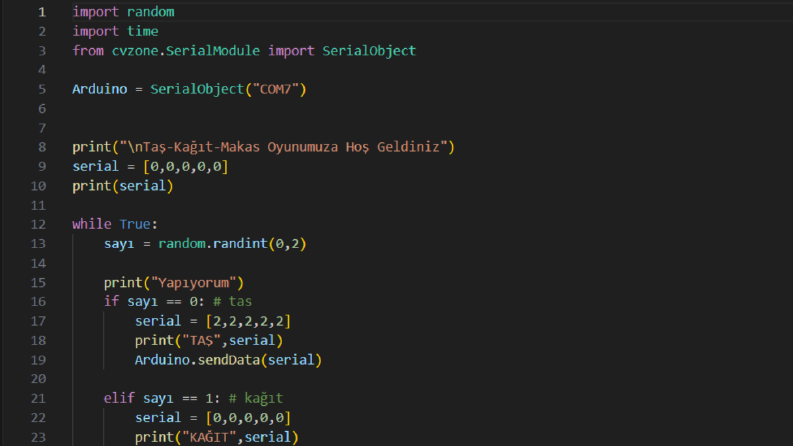
Task: Click 'SerialModule' on line 3
Action: click(x=213, y=51)
